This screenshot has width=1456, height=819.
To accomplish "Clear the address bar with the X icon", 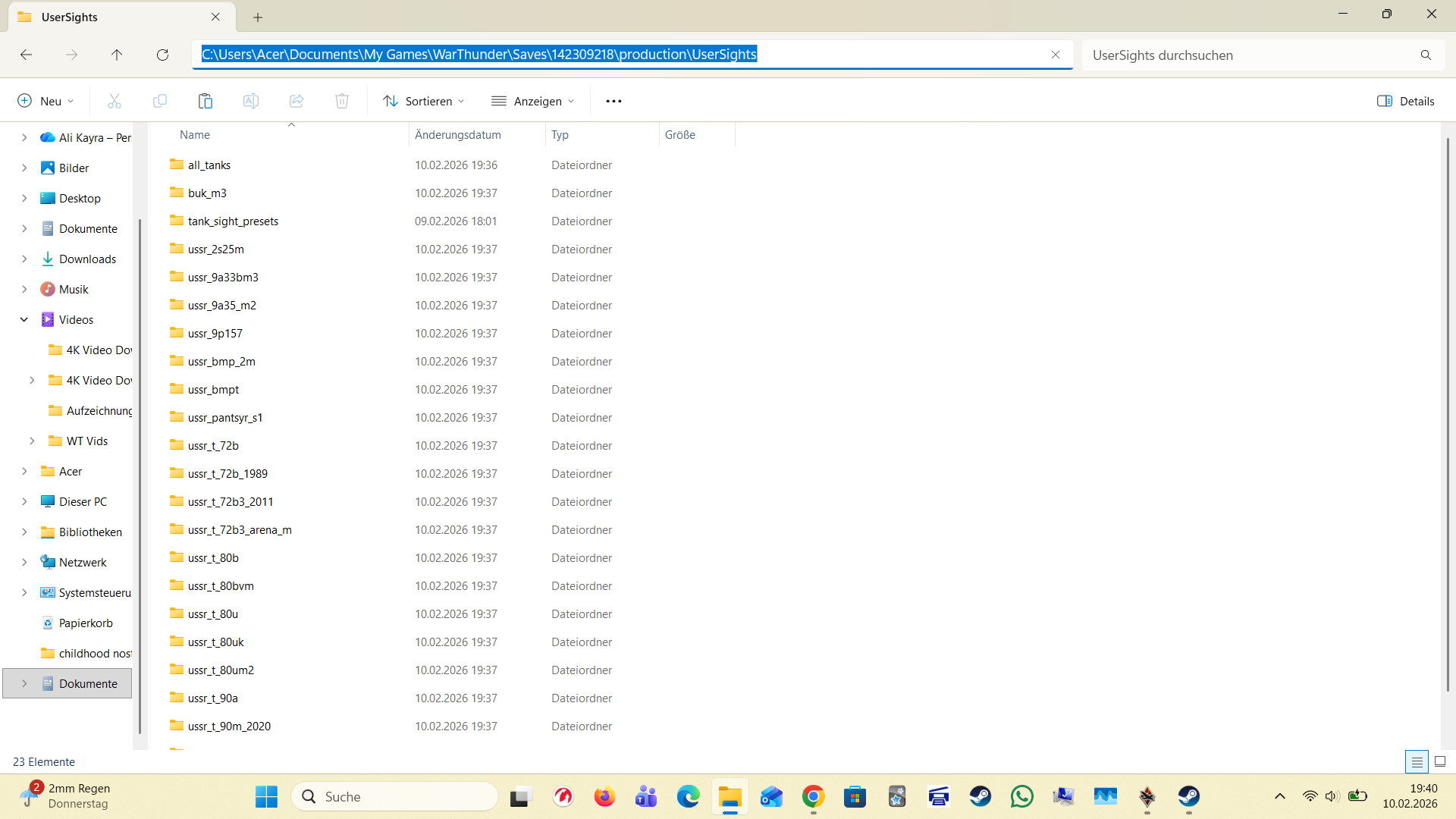I will tap(1055, 55).
